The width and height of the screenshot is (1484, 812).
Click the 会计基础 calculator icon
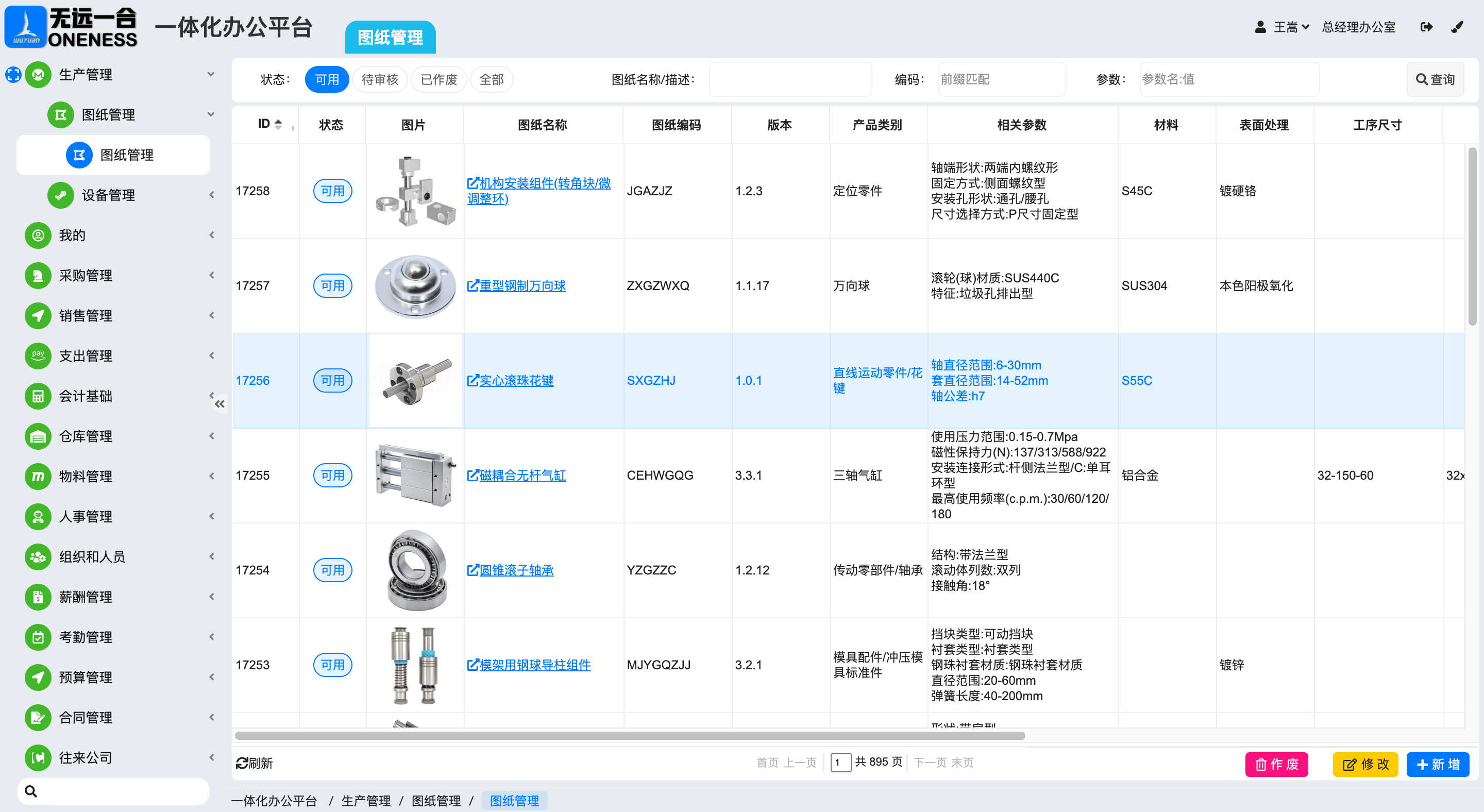38,396
